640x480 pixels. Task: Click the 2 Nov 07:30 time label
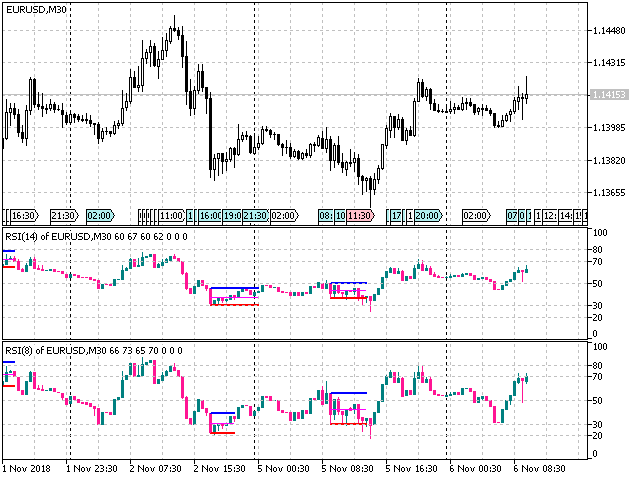coord(156,468)
